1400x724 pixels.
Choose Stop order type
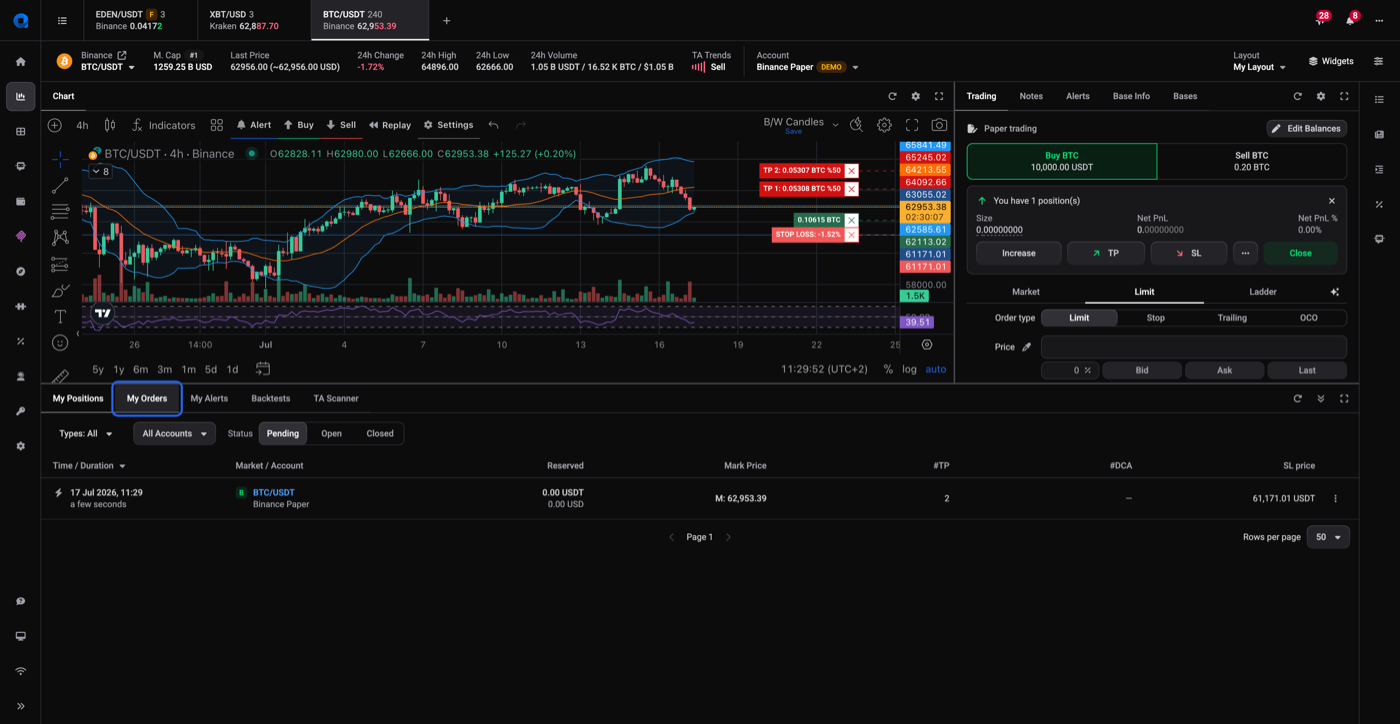pos(1155,318)
